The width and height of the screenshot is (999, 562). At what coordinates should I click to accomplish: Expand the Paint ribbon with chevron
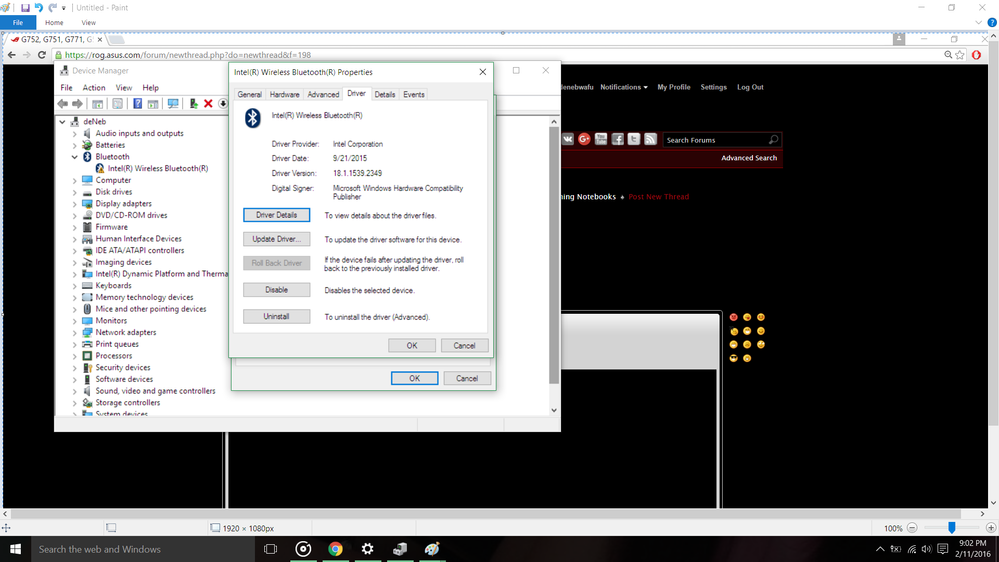tap(979, 22)
